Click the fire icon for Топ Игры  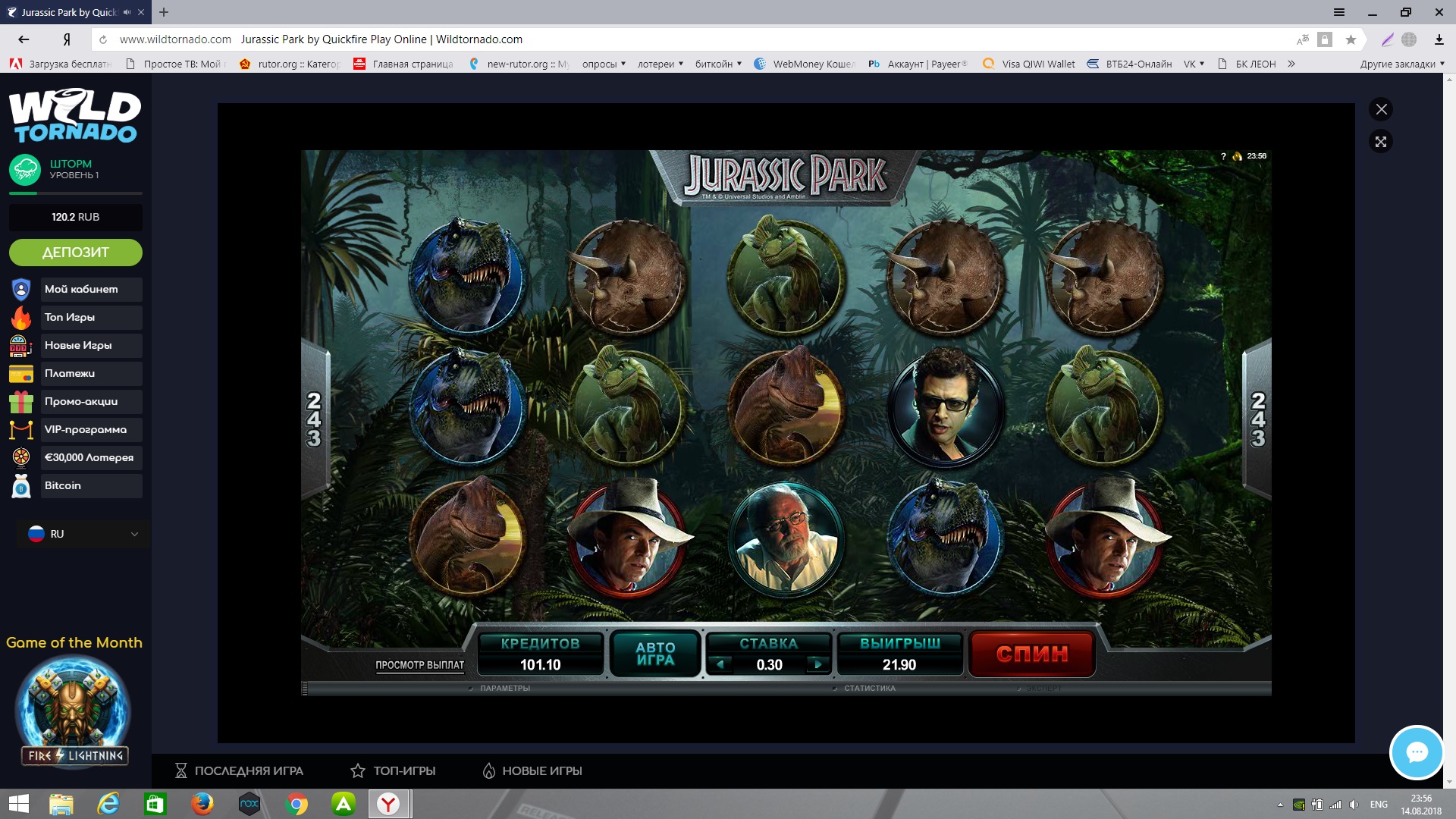[x=21, y=318]
